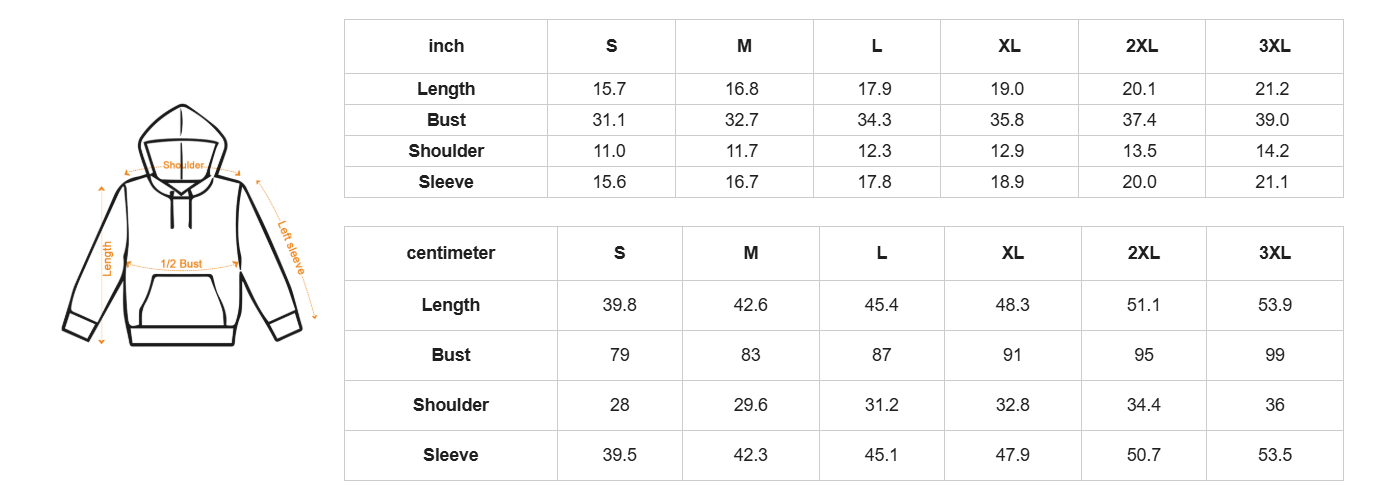Viewport: 1390px width, 502px height.
Task: Click the XL header in centimeter table
Action: point(1012,253)
